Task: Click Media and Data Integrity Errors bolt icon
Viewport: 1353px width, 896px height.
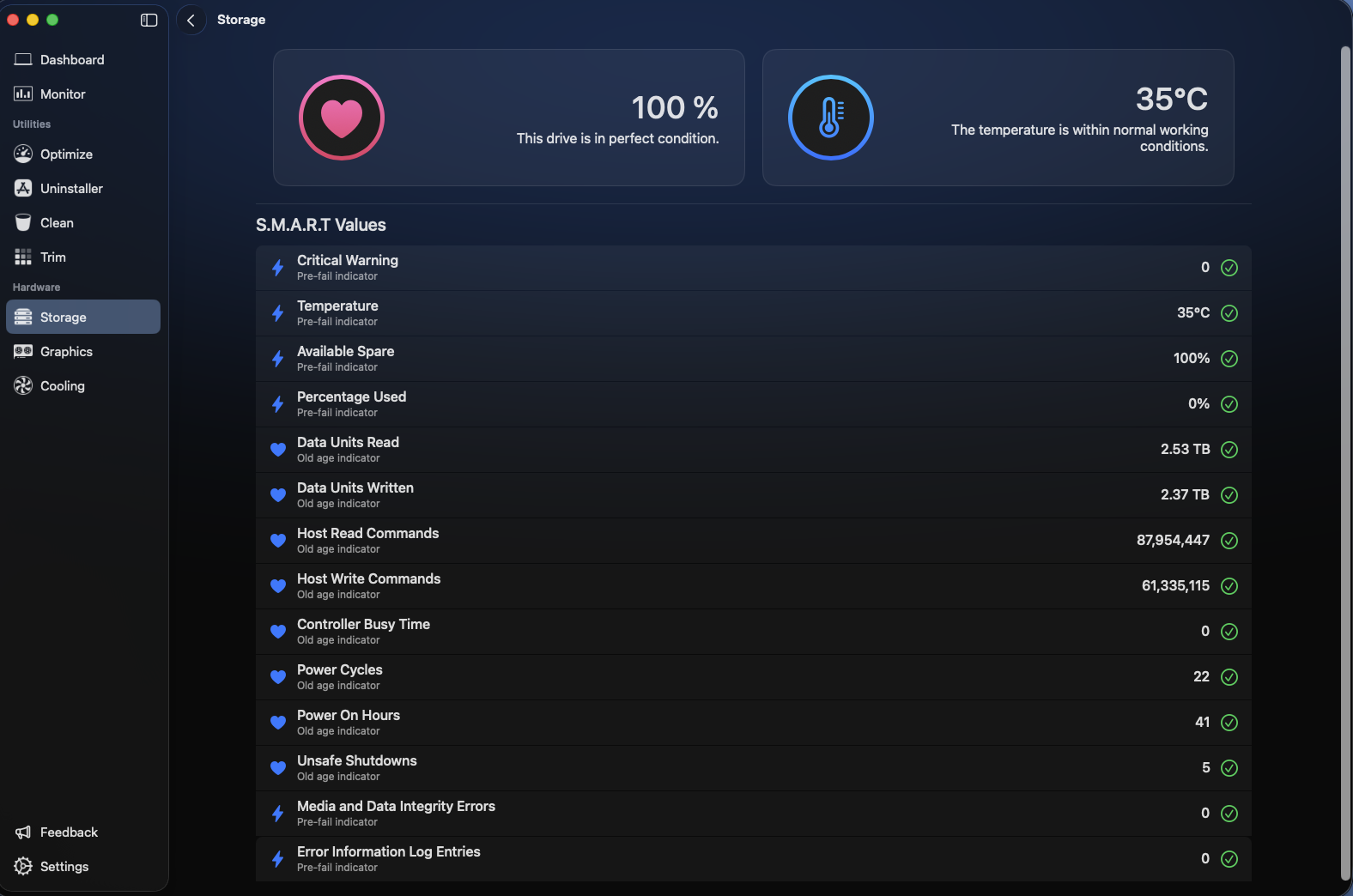Action: click(x=277, y=814)
